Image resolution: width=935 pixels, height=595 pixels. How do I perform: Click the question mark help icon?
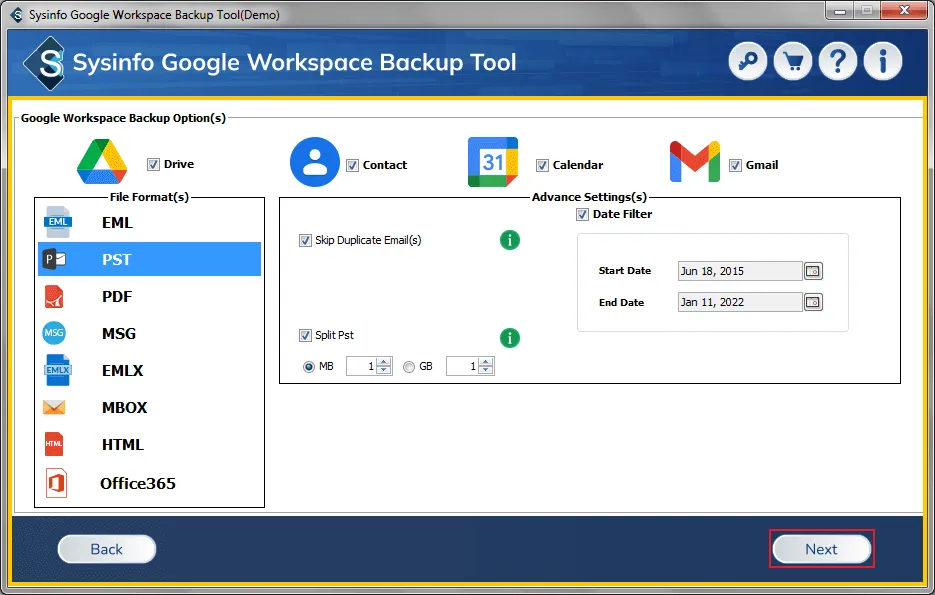pos(838,62)
